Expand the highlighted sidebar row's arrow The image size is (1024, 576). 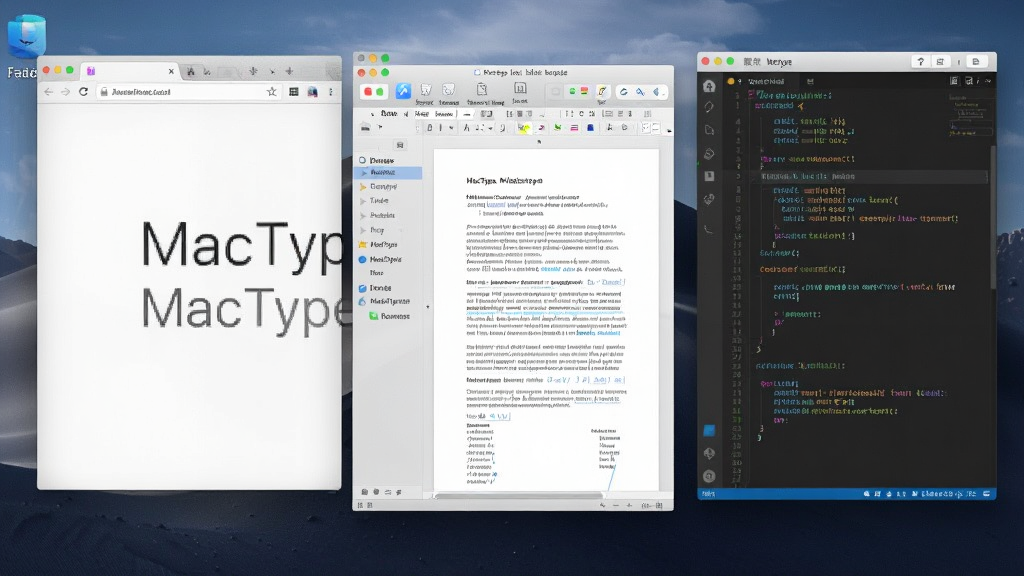364,172
